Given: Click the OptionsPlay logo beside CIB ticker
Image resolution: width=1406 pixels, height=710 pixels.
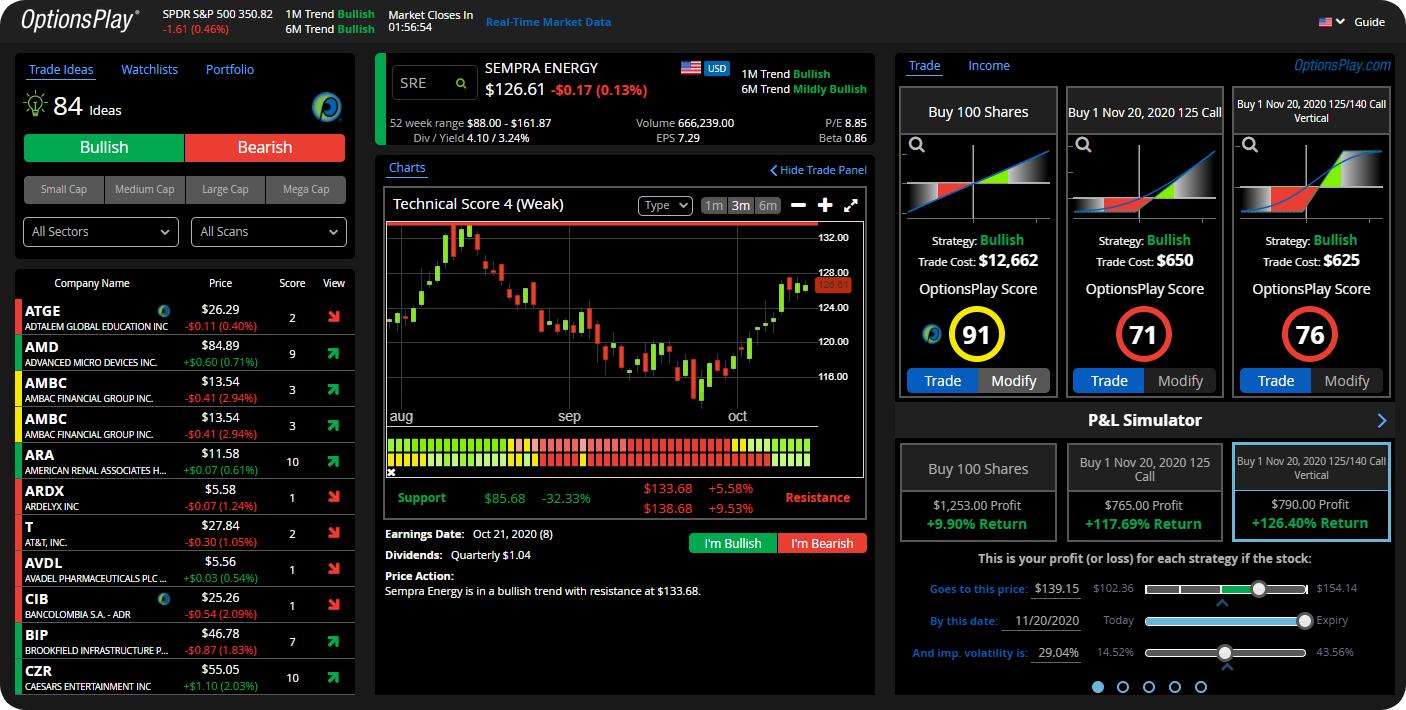Looking at the screenshot, I should 163,598.
